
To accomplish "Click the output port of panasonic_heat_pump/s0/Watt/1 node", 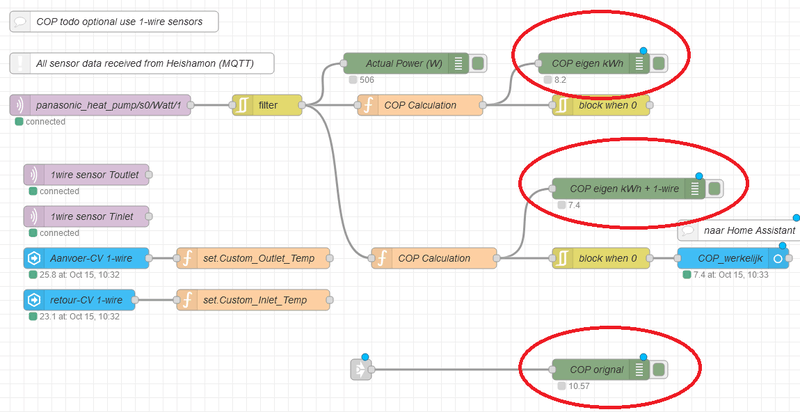I will tap(190, 105).
